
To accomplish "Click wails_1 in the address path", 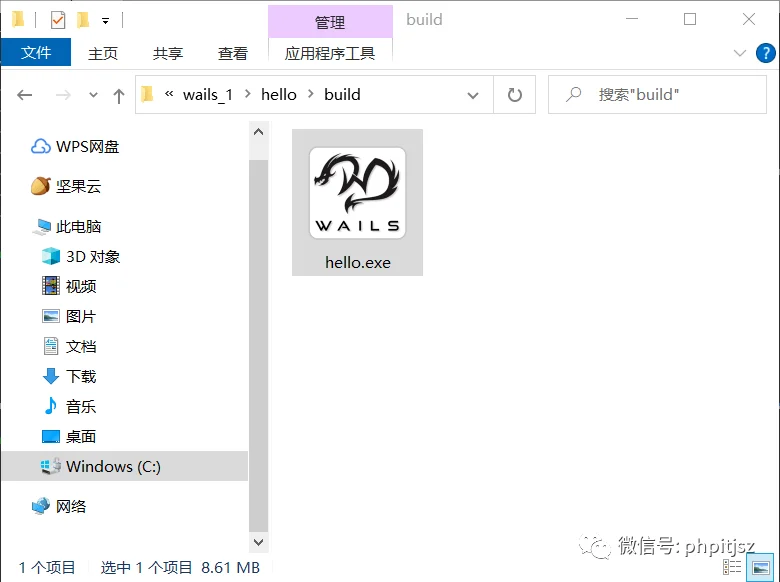I will pyautogui.click(x=207, y=95).
